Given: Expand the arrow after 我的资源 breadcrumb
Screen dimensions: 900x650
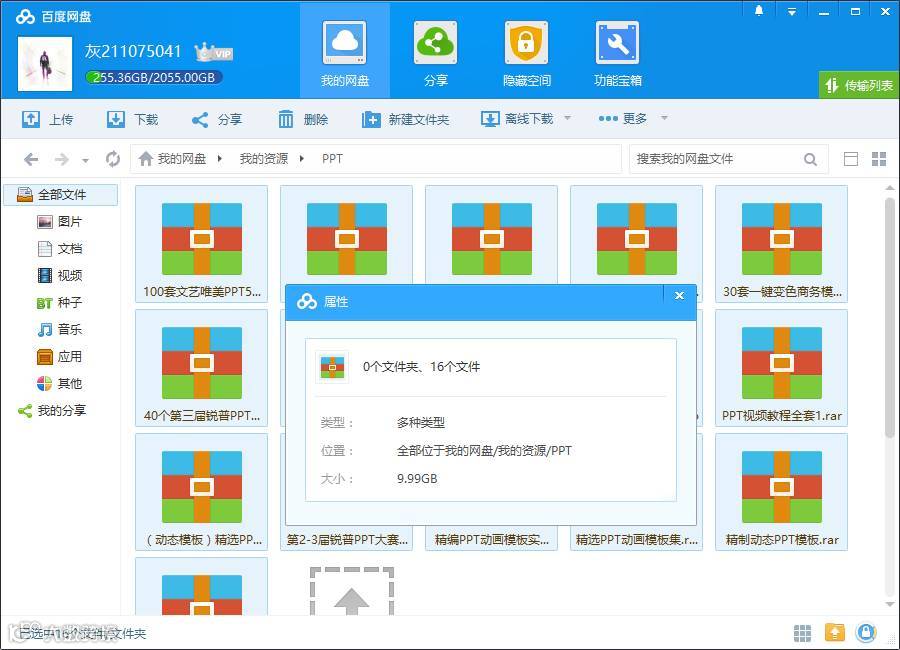Looking at the screenshot, I should click(301, 158).
